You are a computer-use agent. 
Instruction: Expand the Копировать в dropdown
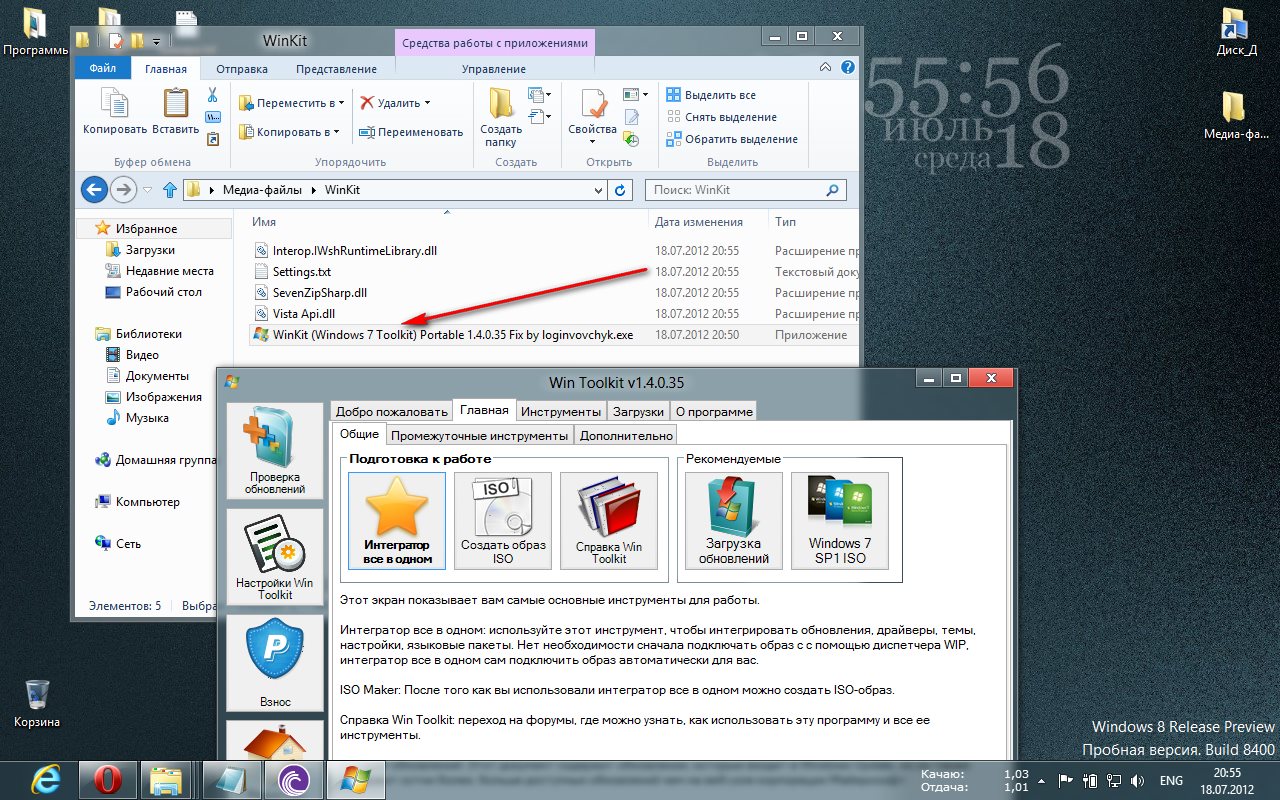tap(336, 132)
